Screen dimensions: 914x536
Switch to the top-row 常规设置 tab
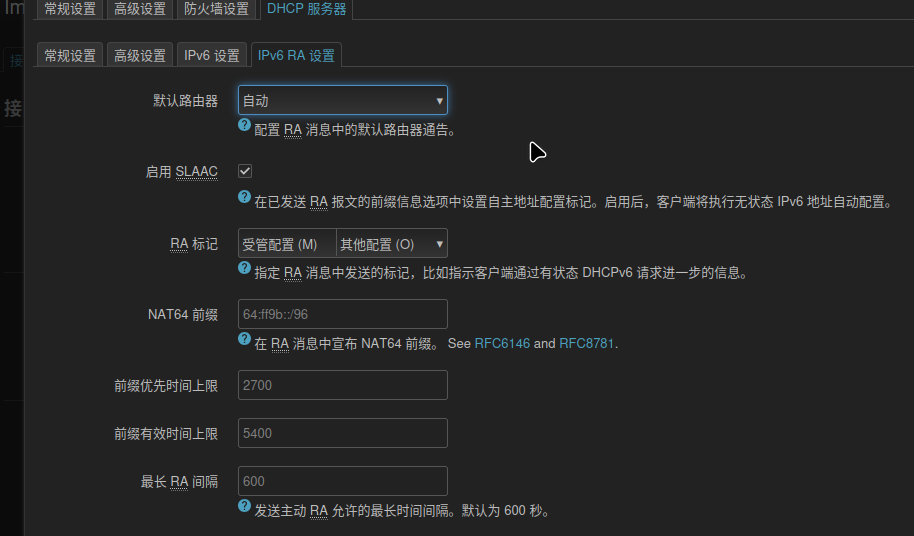(x=70, y=9)
